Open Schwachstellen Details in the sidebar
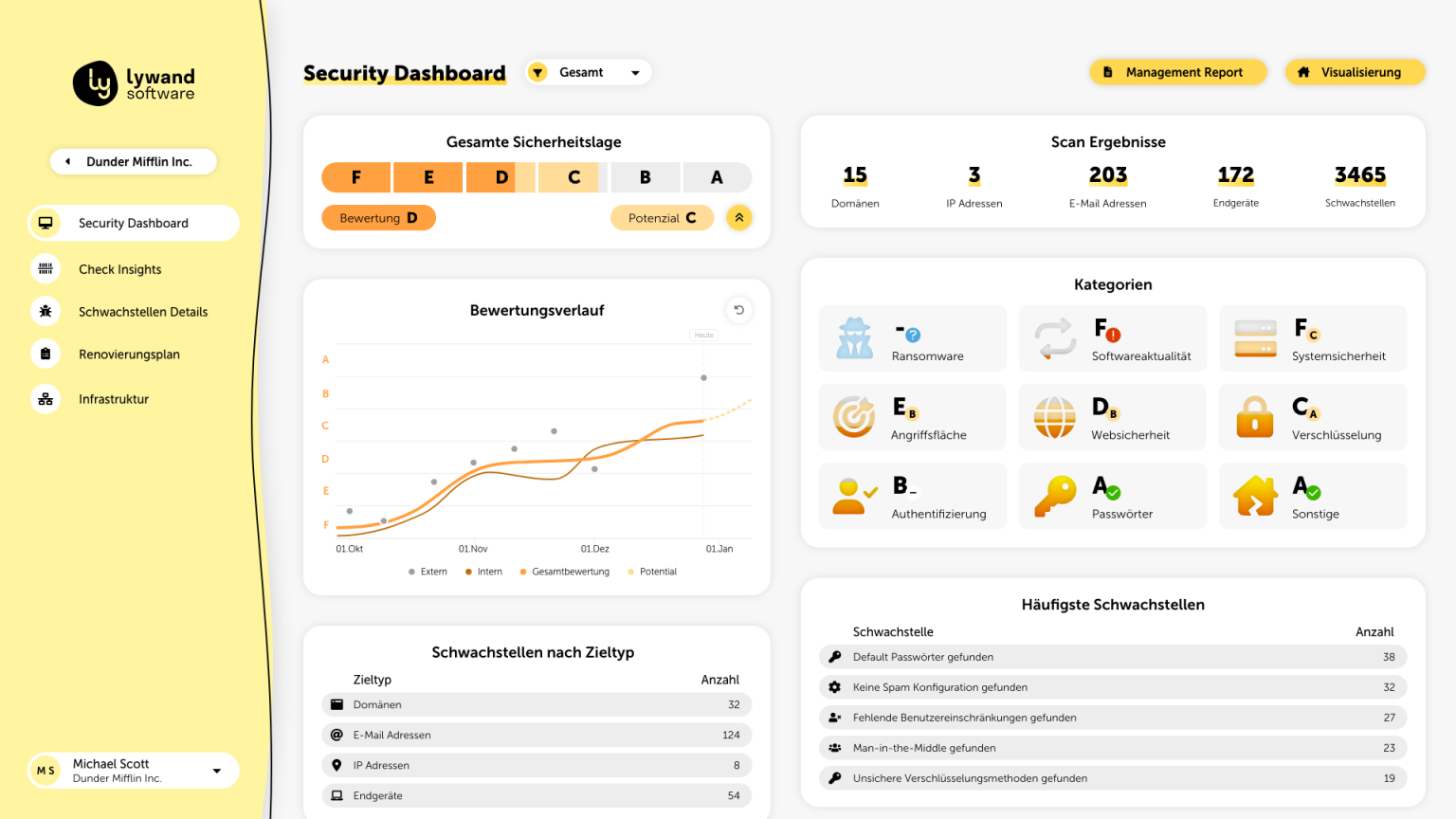 [x=143, y=311]
